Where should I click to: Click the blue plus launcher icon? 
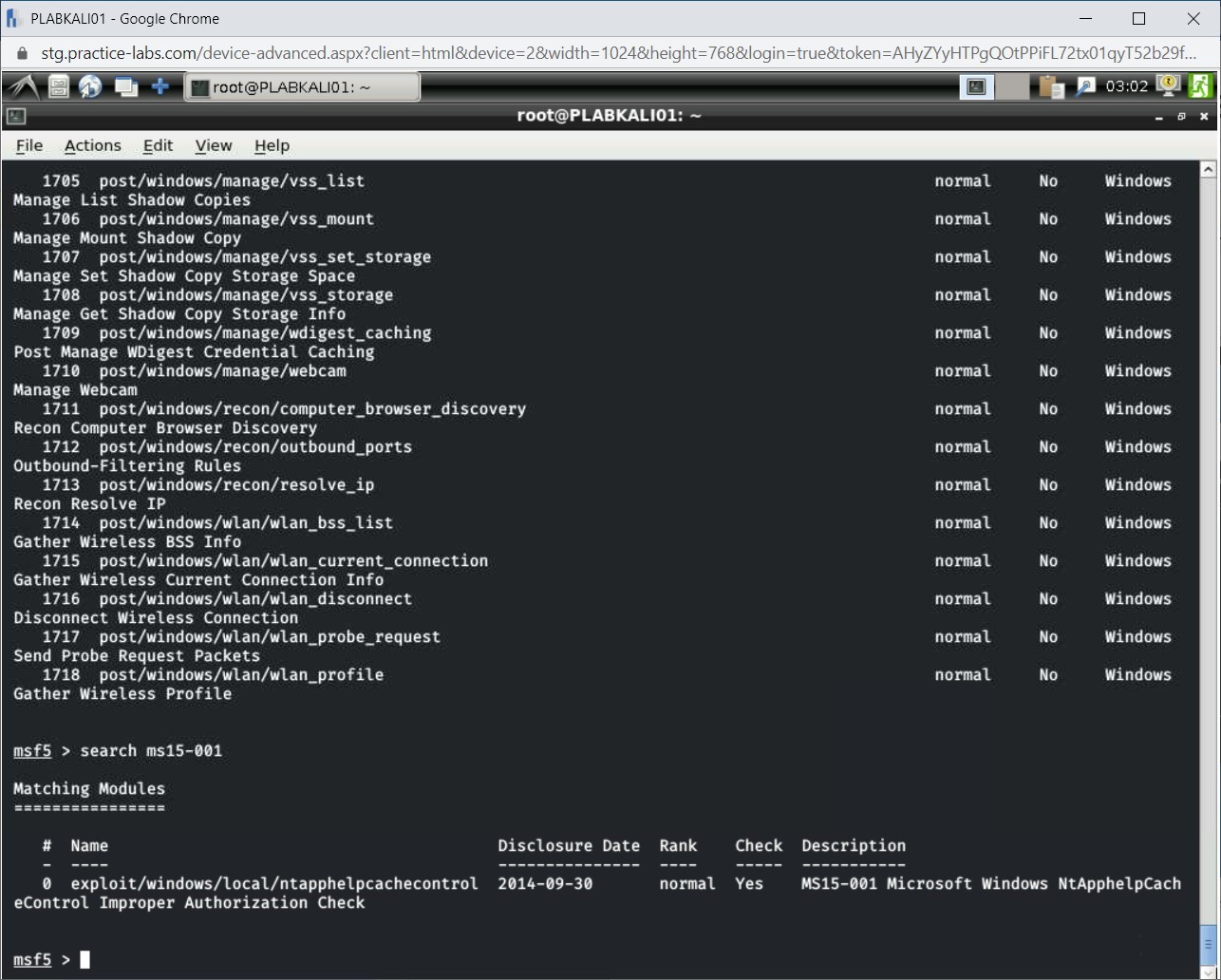tap(160, 85)
